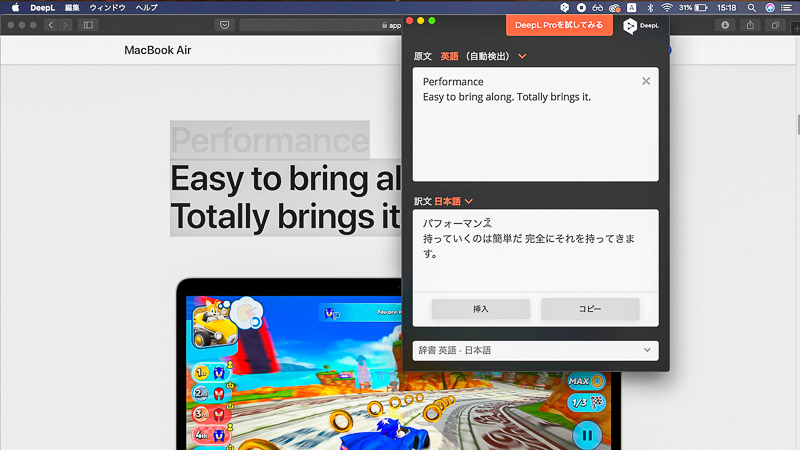This screenshot has width=800, height=450.
Task: Click the glasses icon in menu bar
Action: coord(597,8)
